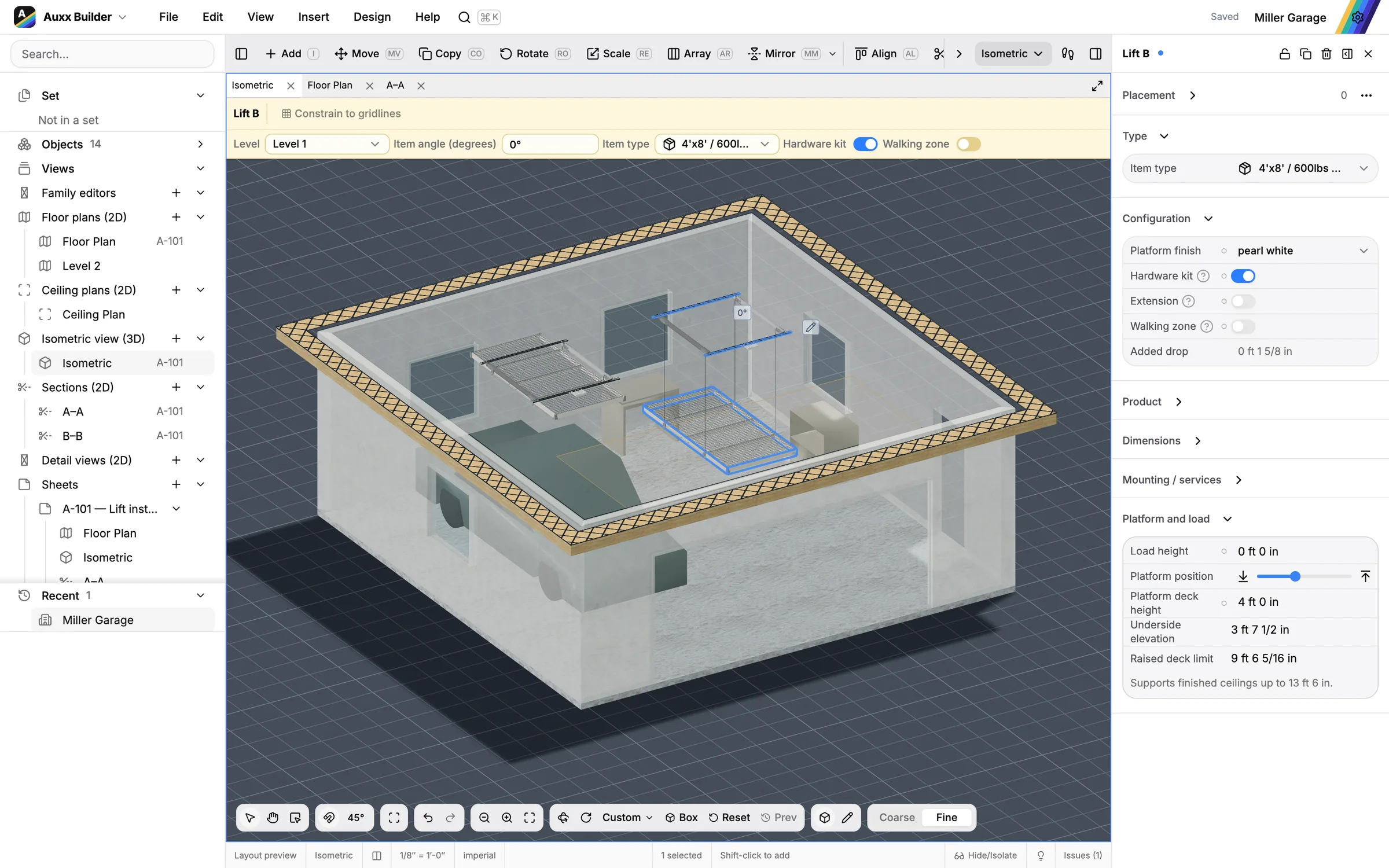
Task: Enable the Extension switch
Action: 1243,301
